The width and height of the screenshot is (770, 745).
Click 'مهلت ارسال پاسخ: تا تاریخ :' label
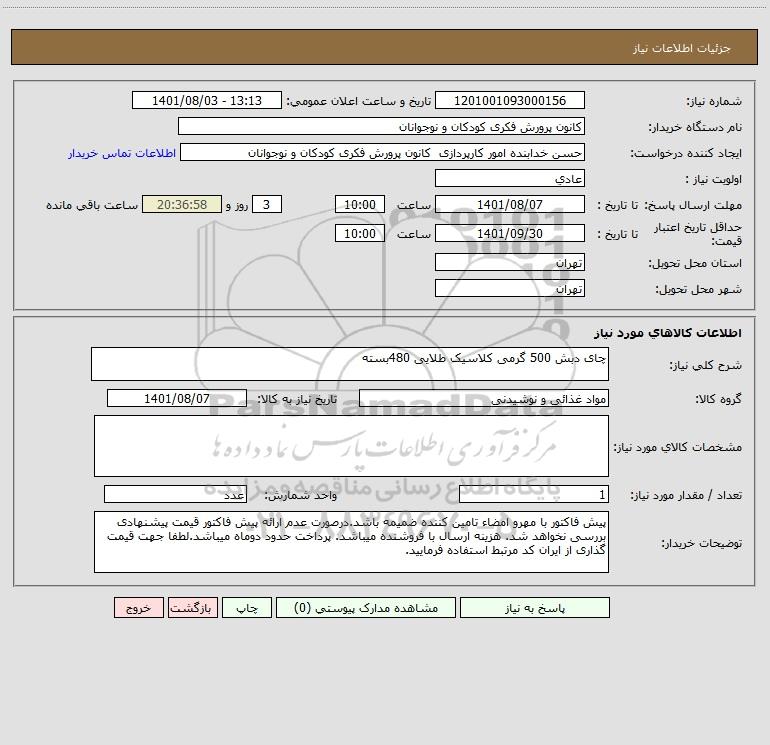coord(669,205)
